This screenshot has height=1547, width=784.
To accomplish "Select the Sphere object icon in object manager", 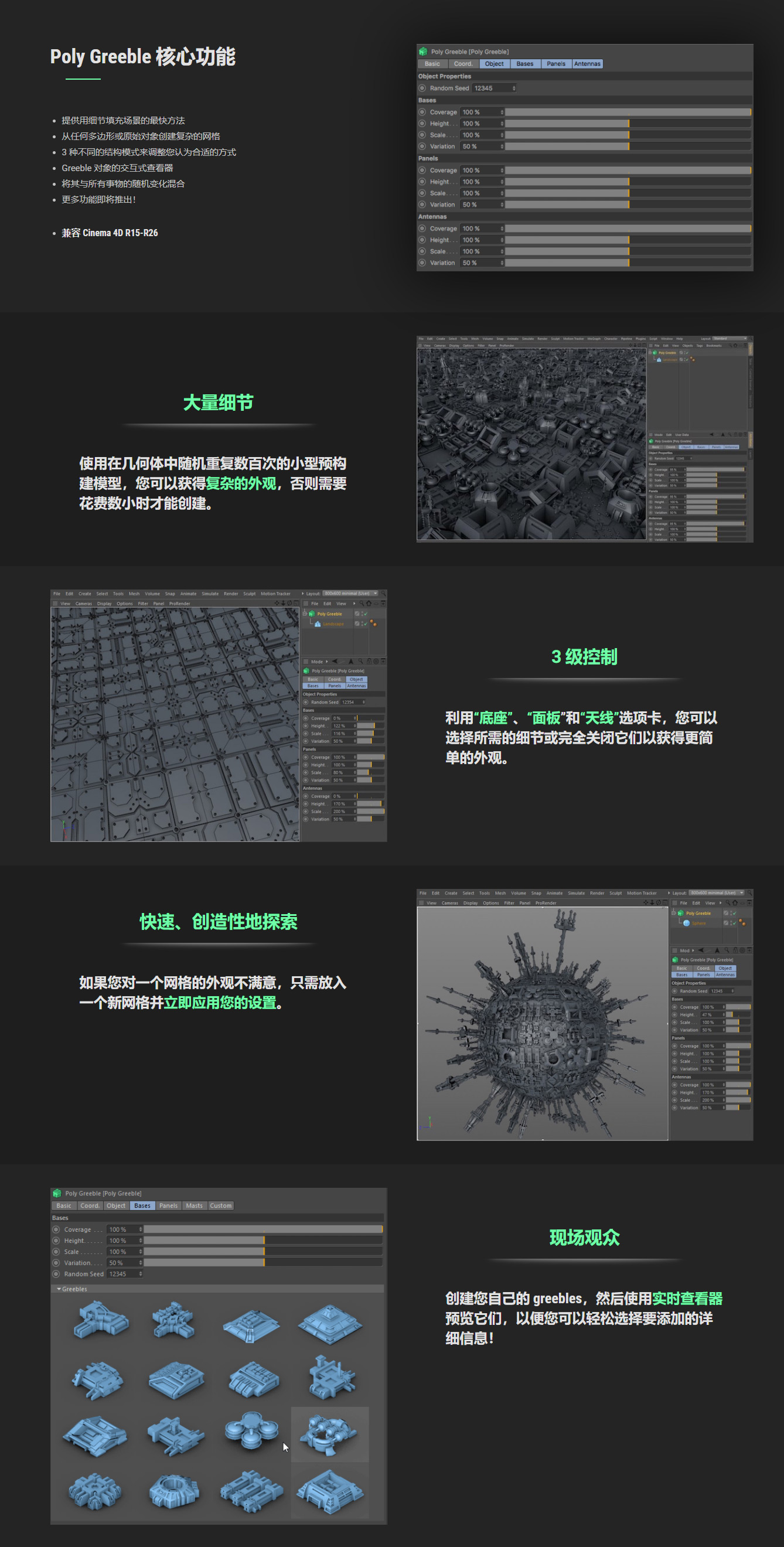I will coord(687,923).
